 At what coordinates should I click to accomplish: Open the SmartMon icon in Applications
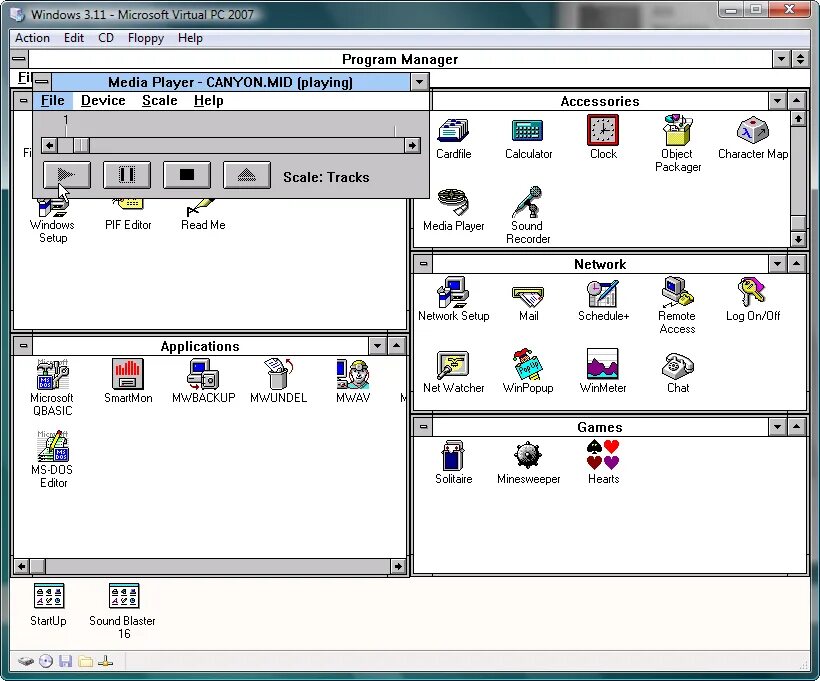pyautogui.click(x=128, y=374)
